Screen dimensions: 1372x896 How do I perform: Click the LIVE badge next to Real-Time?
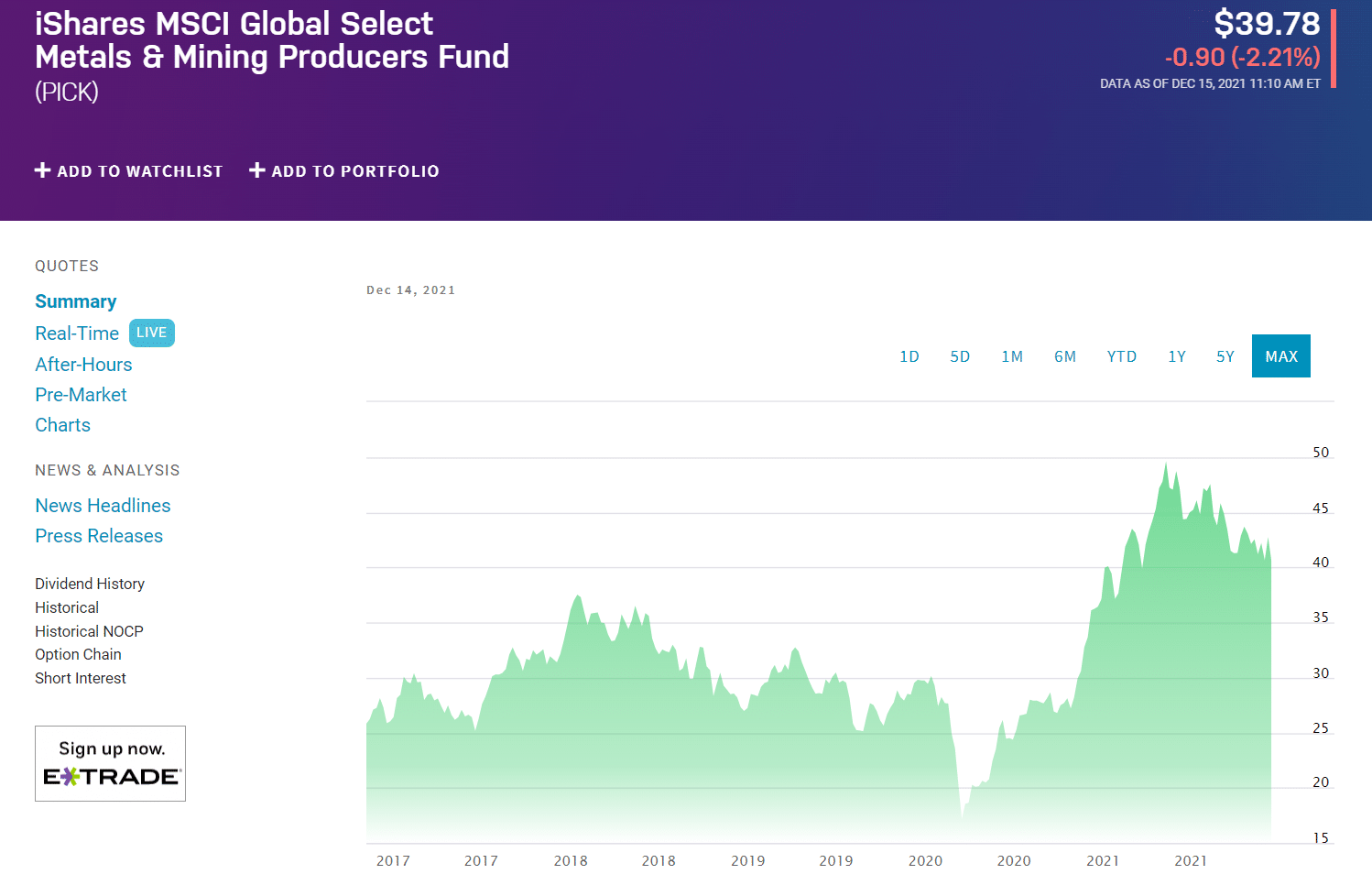[x=152, y=333]
